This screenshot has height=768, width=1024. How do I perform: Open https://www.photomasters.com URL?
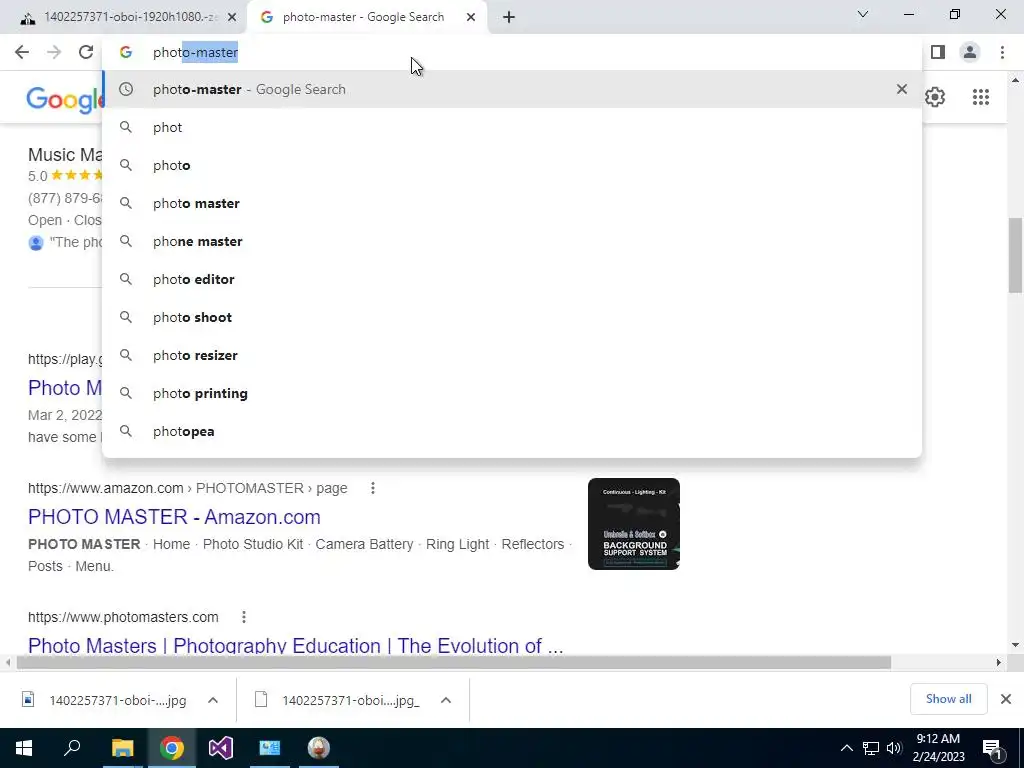pos(123,616)
